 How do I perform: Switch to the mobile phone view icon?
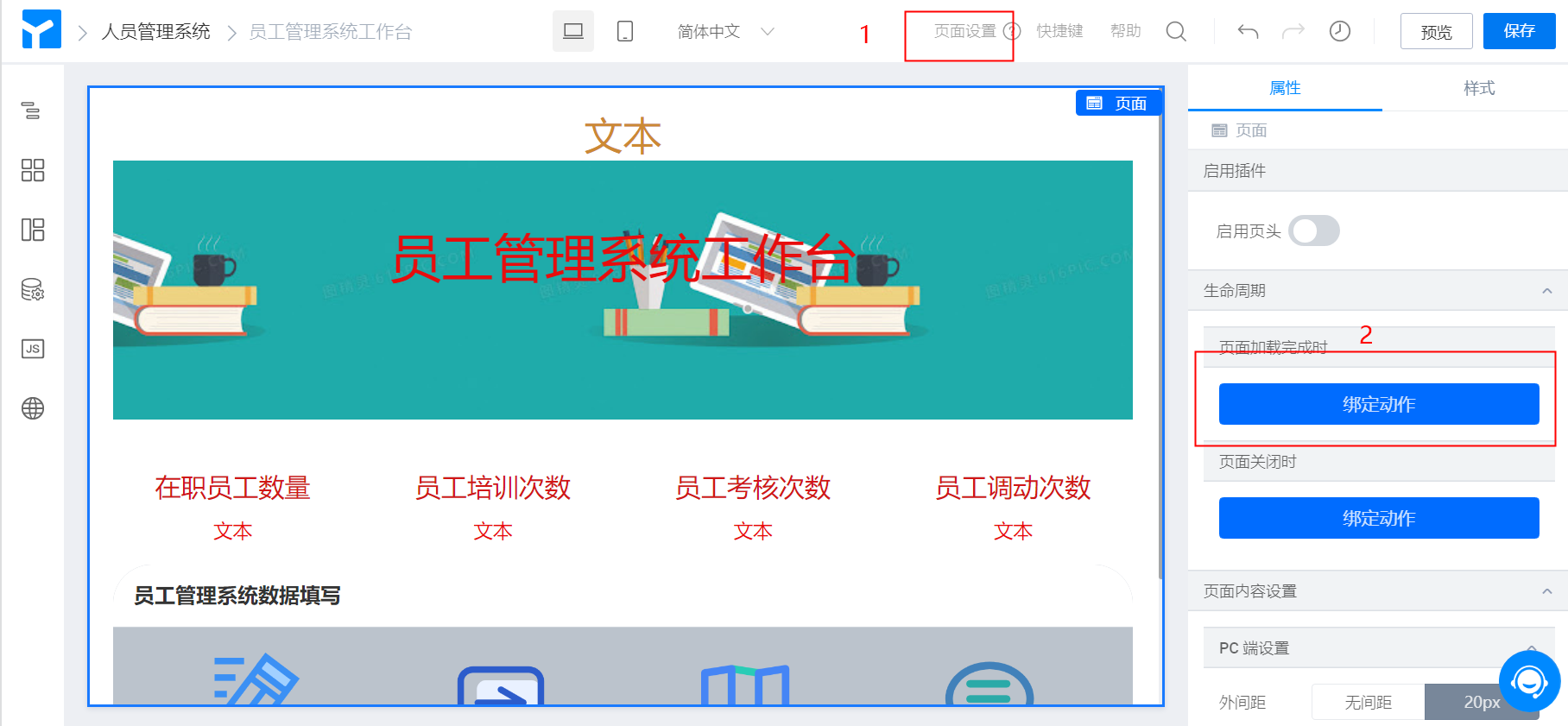coord(625,31)
